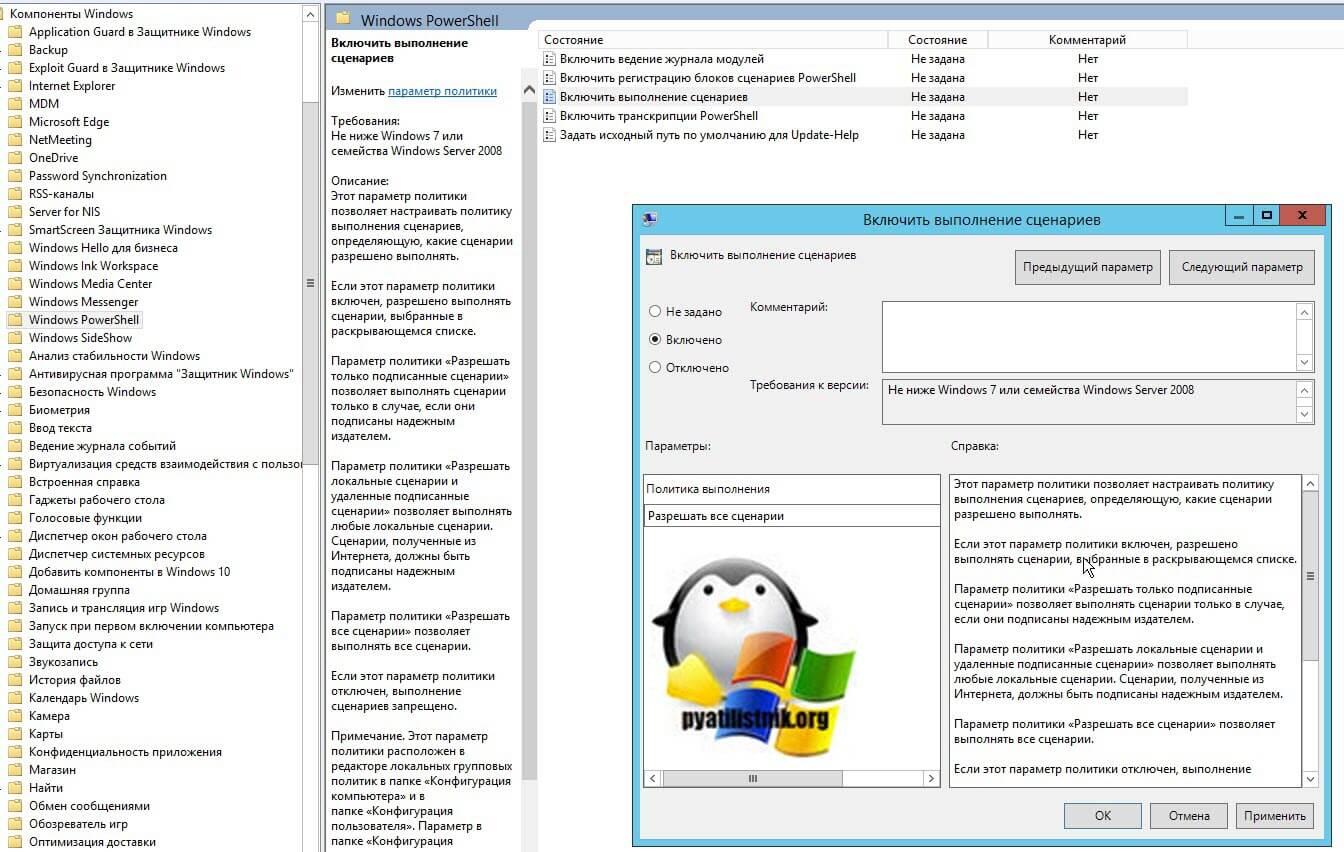The height and width of the screenshot is (852, 1344).
Task: Click policy icon for Включить транскрипции PowerShell
Action: tap(549, 116)
